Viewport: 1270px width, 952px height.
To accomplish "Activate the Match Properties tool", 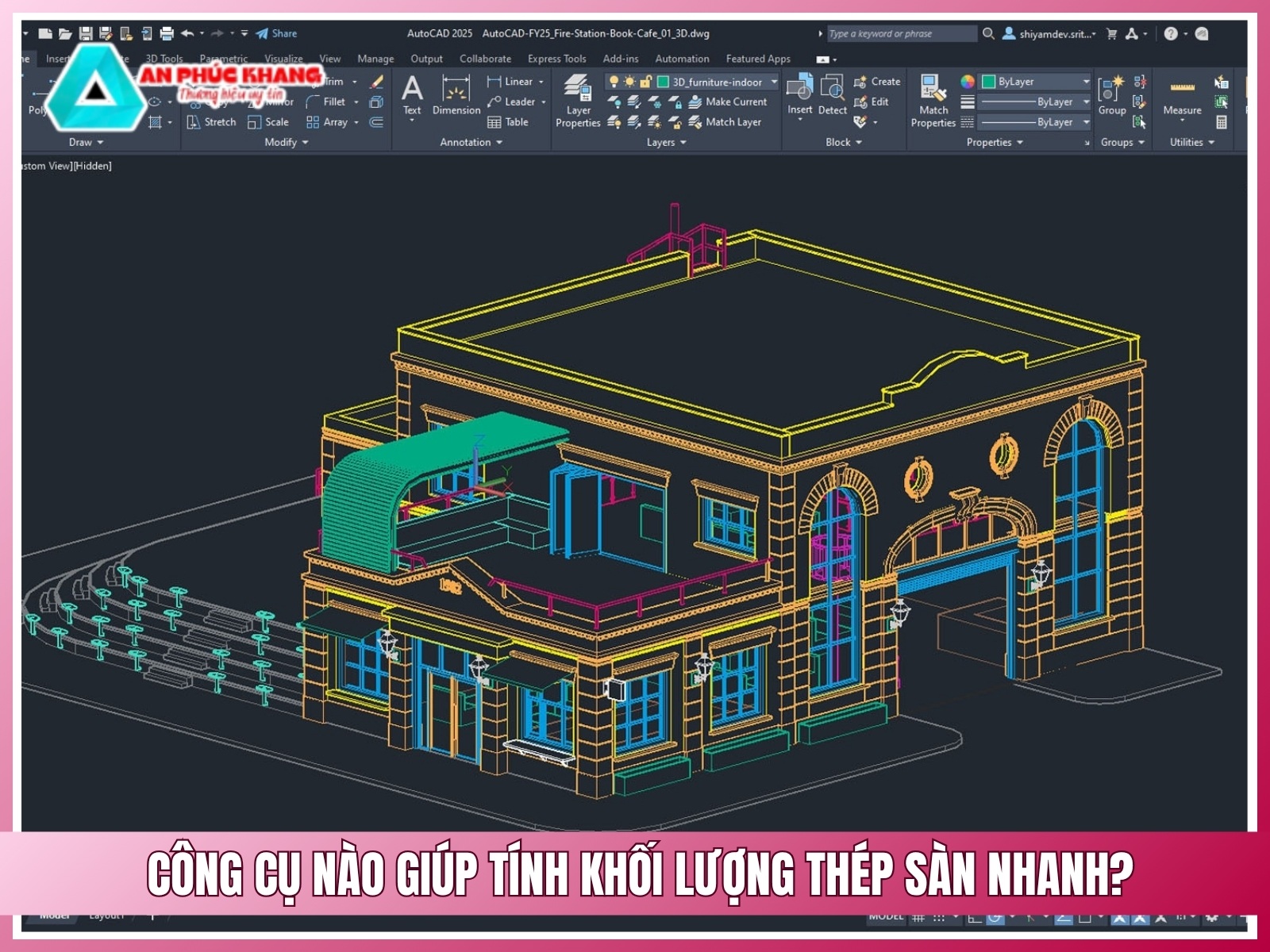I will tap(933, 101).
